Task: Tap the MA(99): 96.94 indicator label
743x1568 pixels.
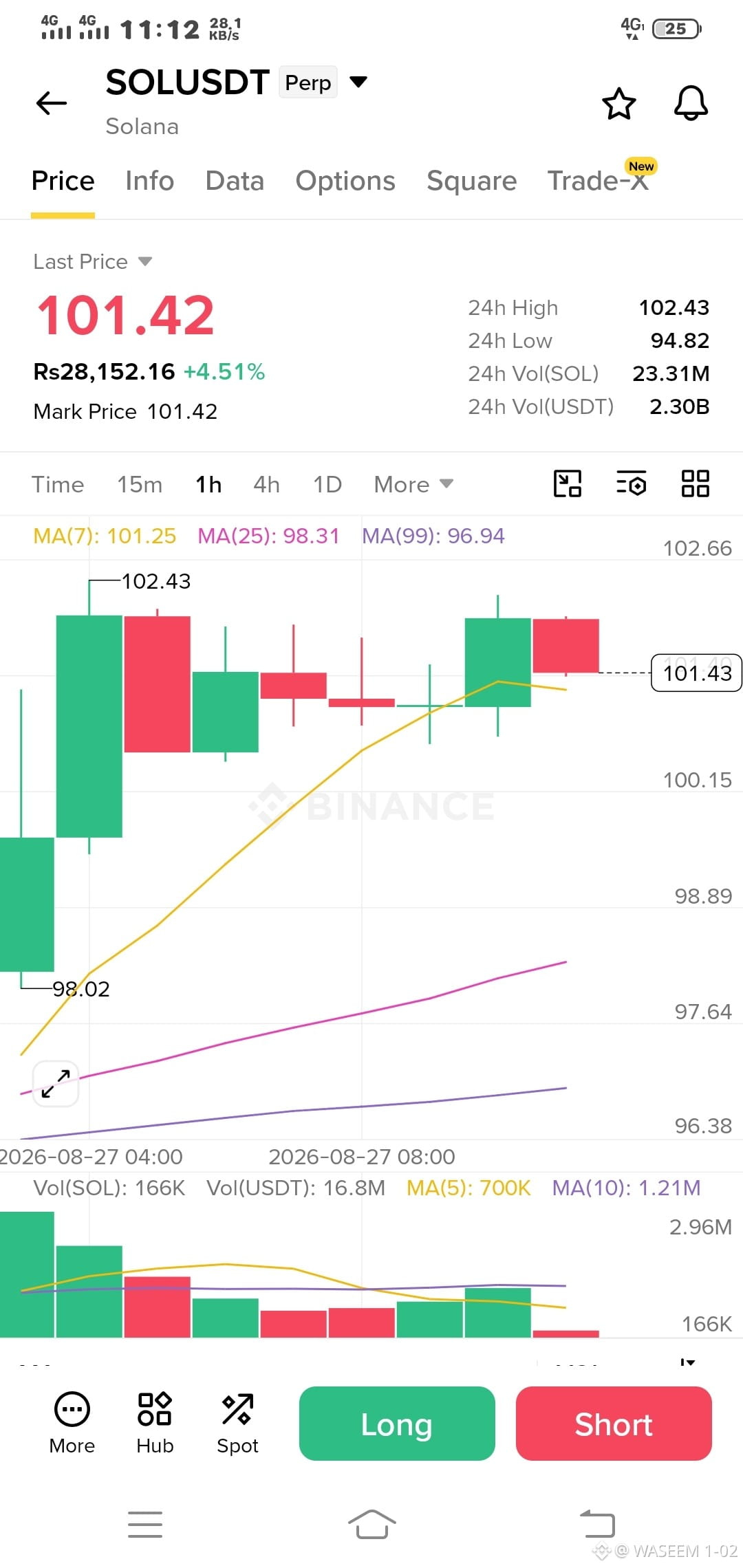Action: [433, 536]
